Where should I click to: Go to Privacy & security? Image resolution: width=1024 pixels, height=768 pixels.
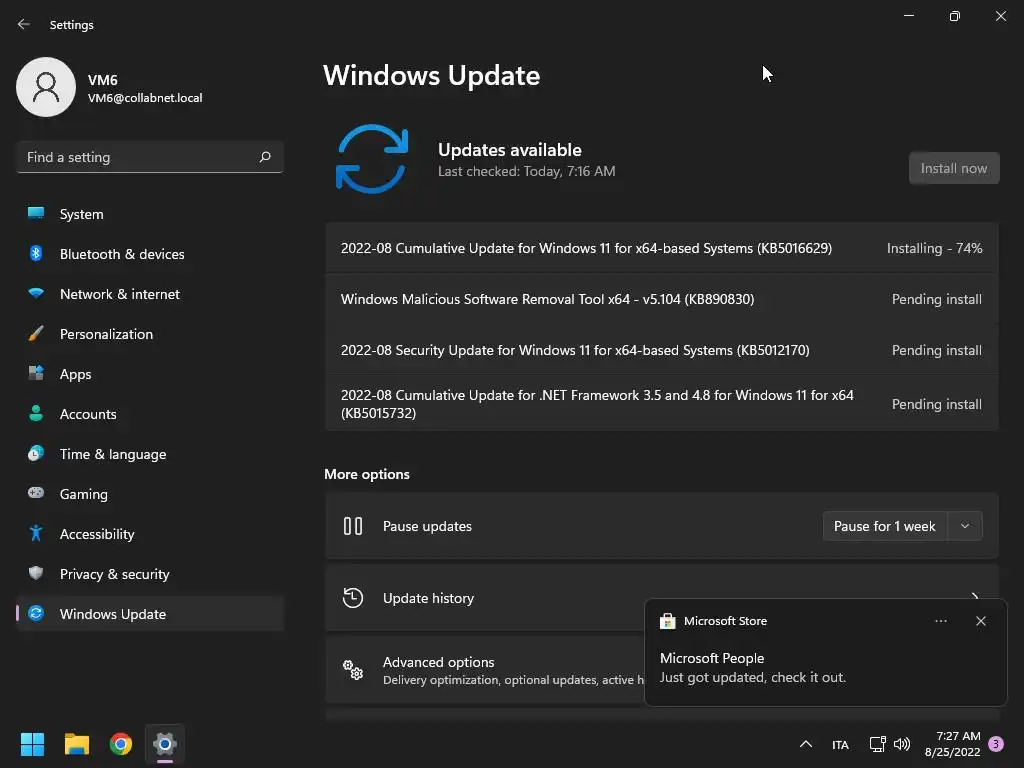tap(150, 573)
